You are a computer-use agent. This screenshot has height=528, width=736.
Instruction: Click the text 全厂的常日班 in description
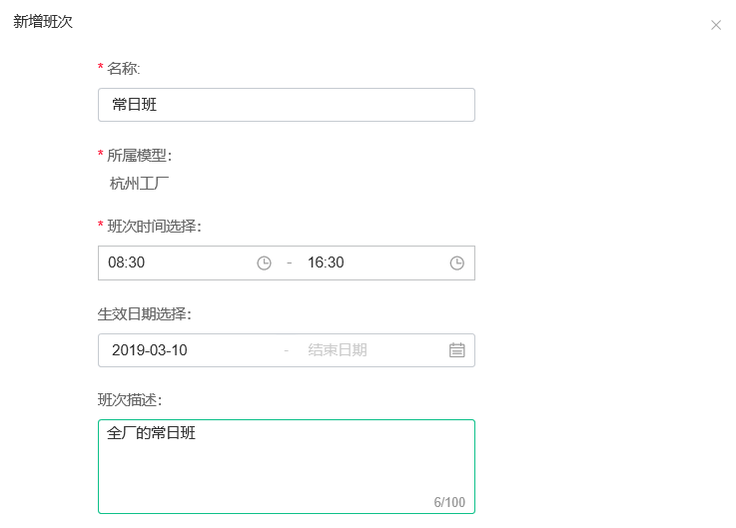[151, 433]
